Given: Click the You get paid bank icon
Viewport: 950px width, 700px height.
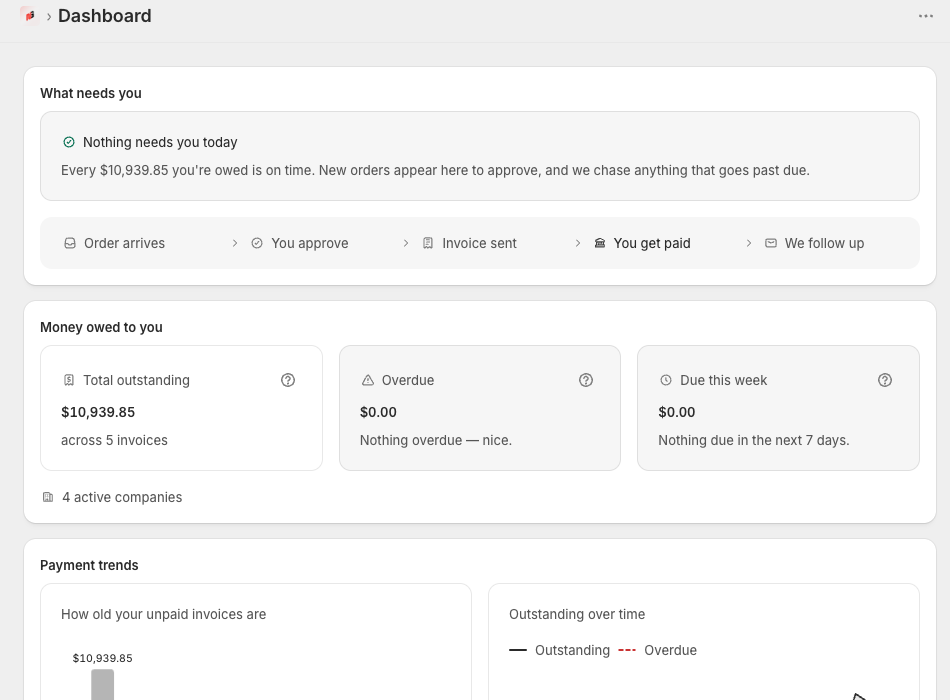Looking at the screenshot, I should pos(600,243).
